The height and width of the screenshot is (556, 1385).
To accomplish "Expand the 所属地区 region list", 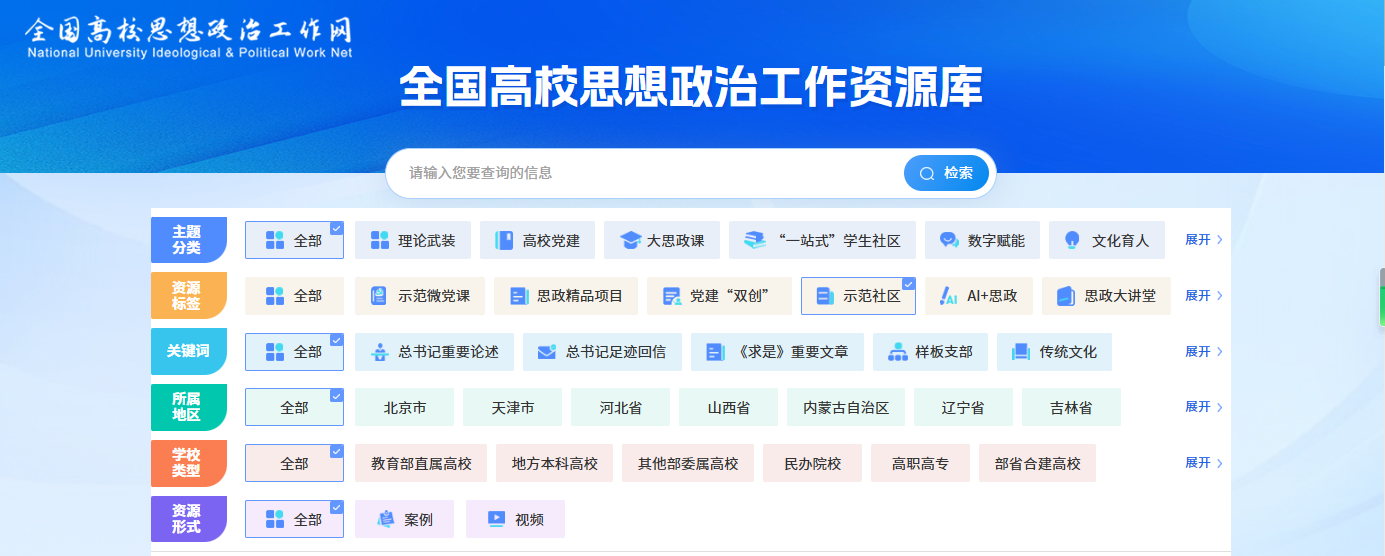I will (x=1203, y=407).
